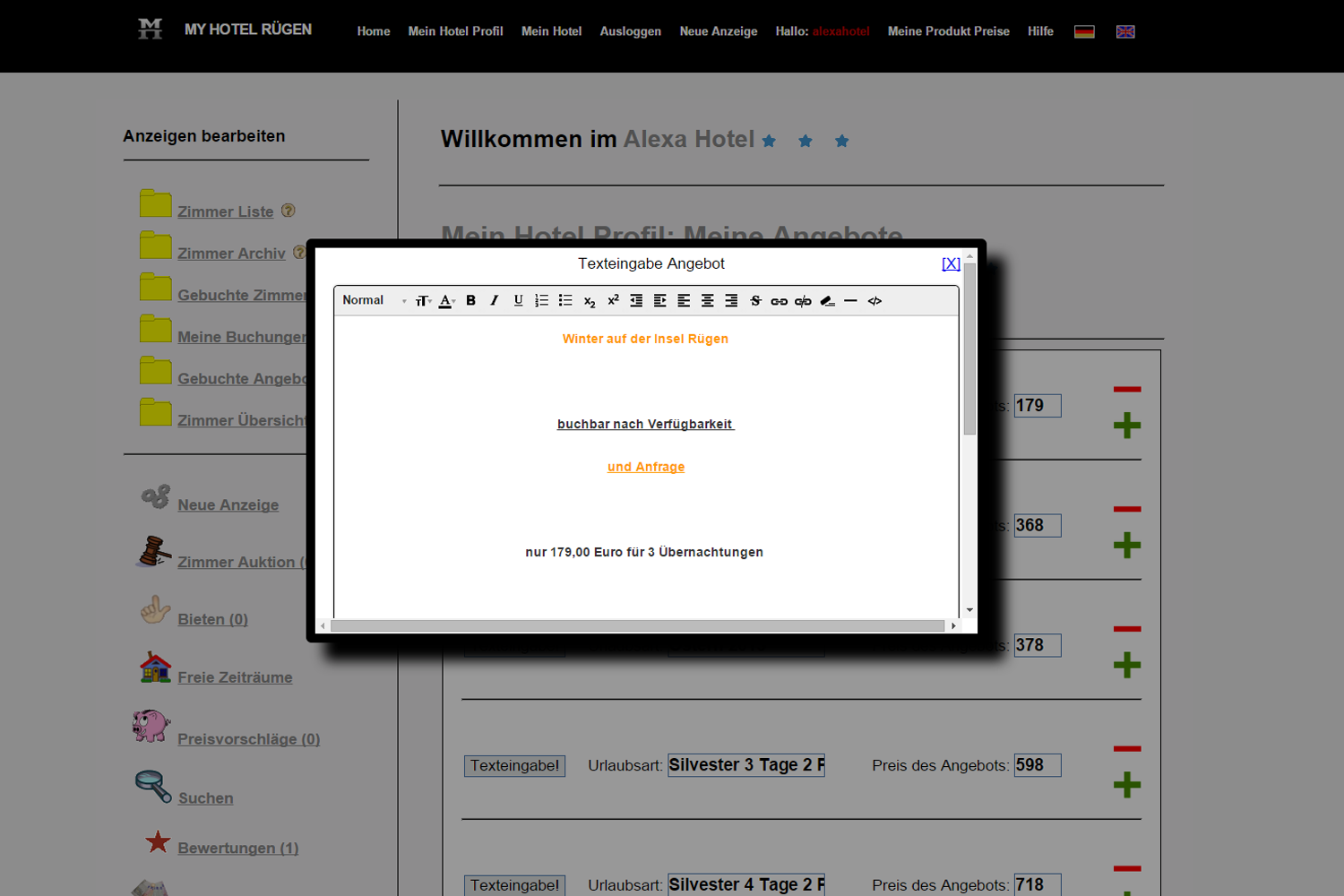The width and height of the screenshot is (1344, 896).
Task: Open the Preisvorschläge (0) link
Action: point(249,739)
